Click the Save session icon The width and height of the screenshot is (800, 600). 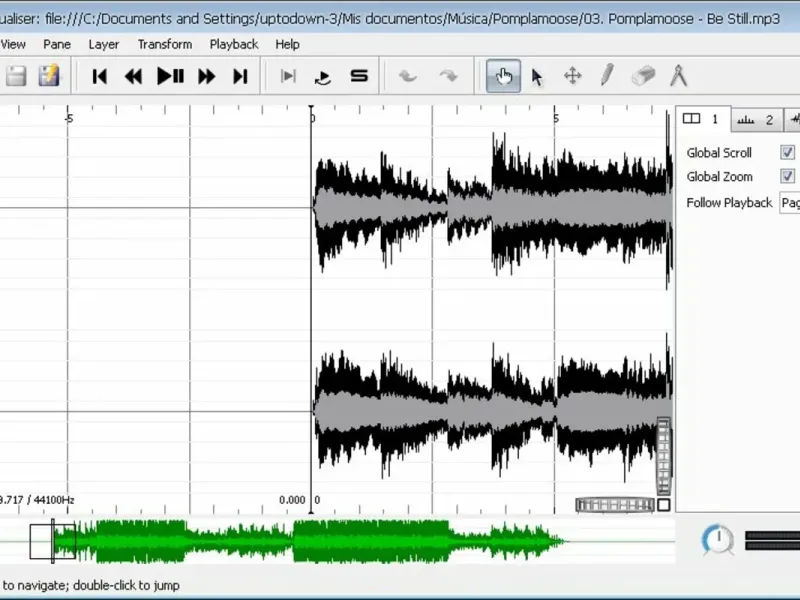(16, 76)
